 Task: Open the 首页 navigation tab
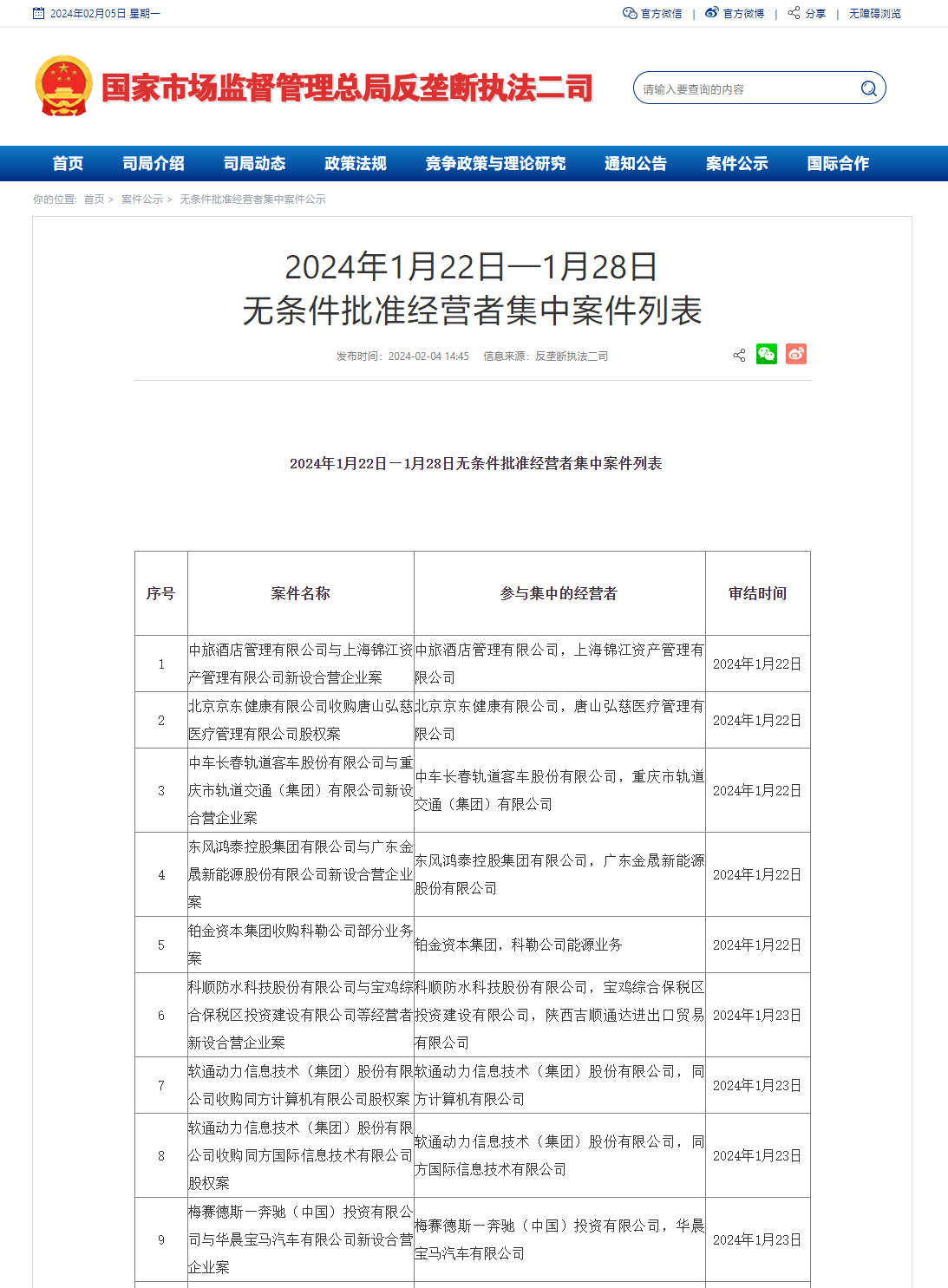coord(68,163)
